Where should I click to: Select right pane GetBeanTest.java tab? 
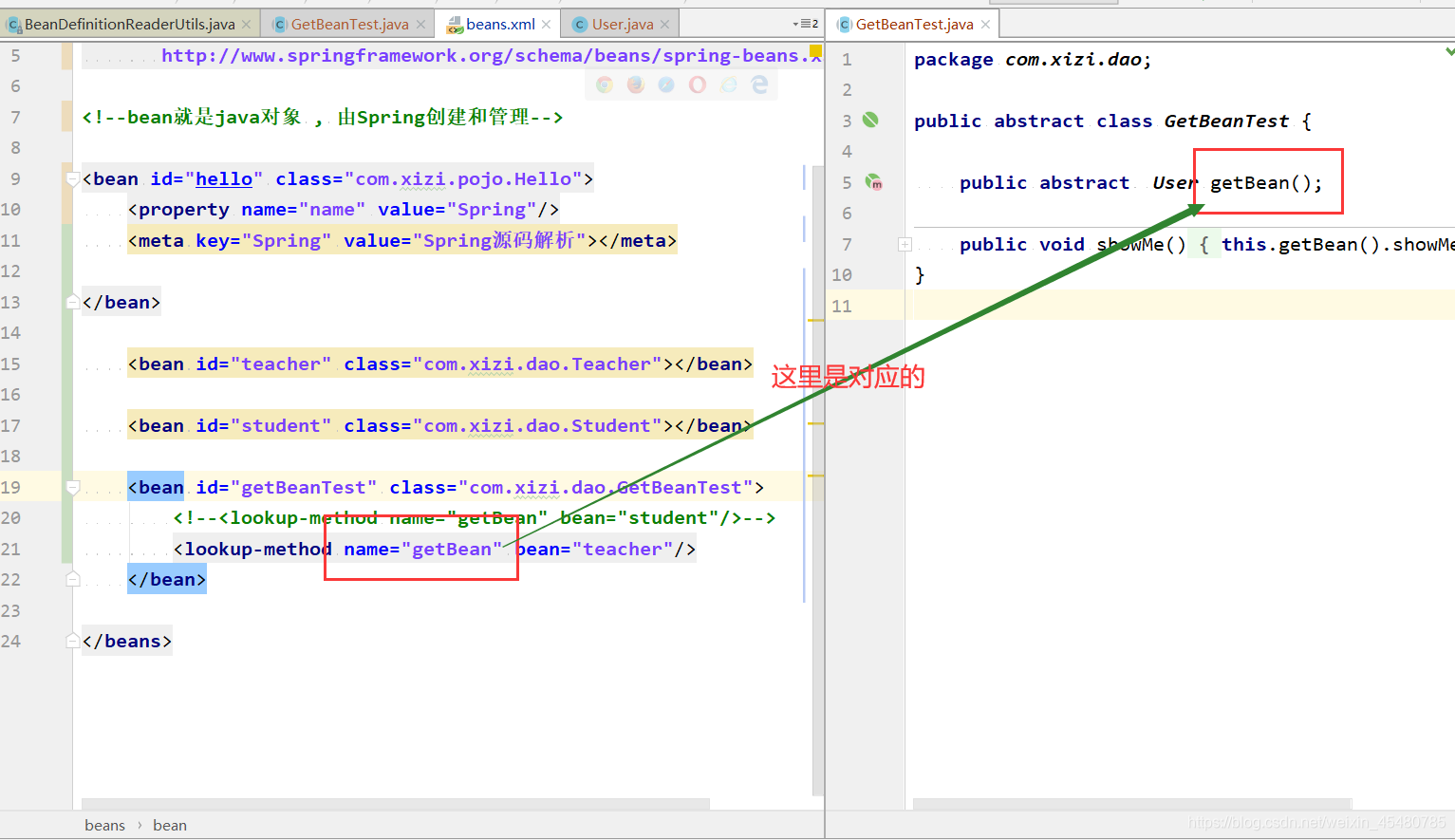click(914, 25)
